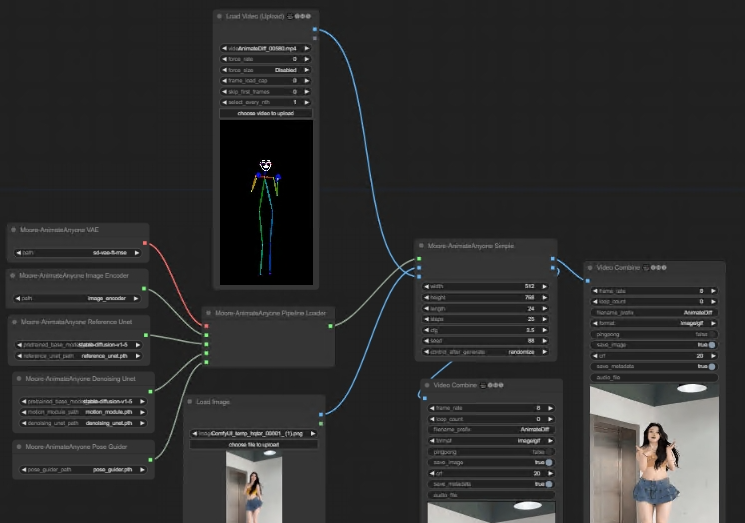Screen dimensions: 745x523
Task: Collapse the Moore-AnimateAnyone VAE node dot
Action: [13, 230]
